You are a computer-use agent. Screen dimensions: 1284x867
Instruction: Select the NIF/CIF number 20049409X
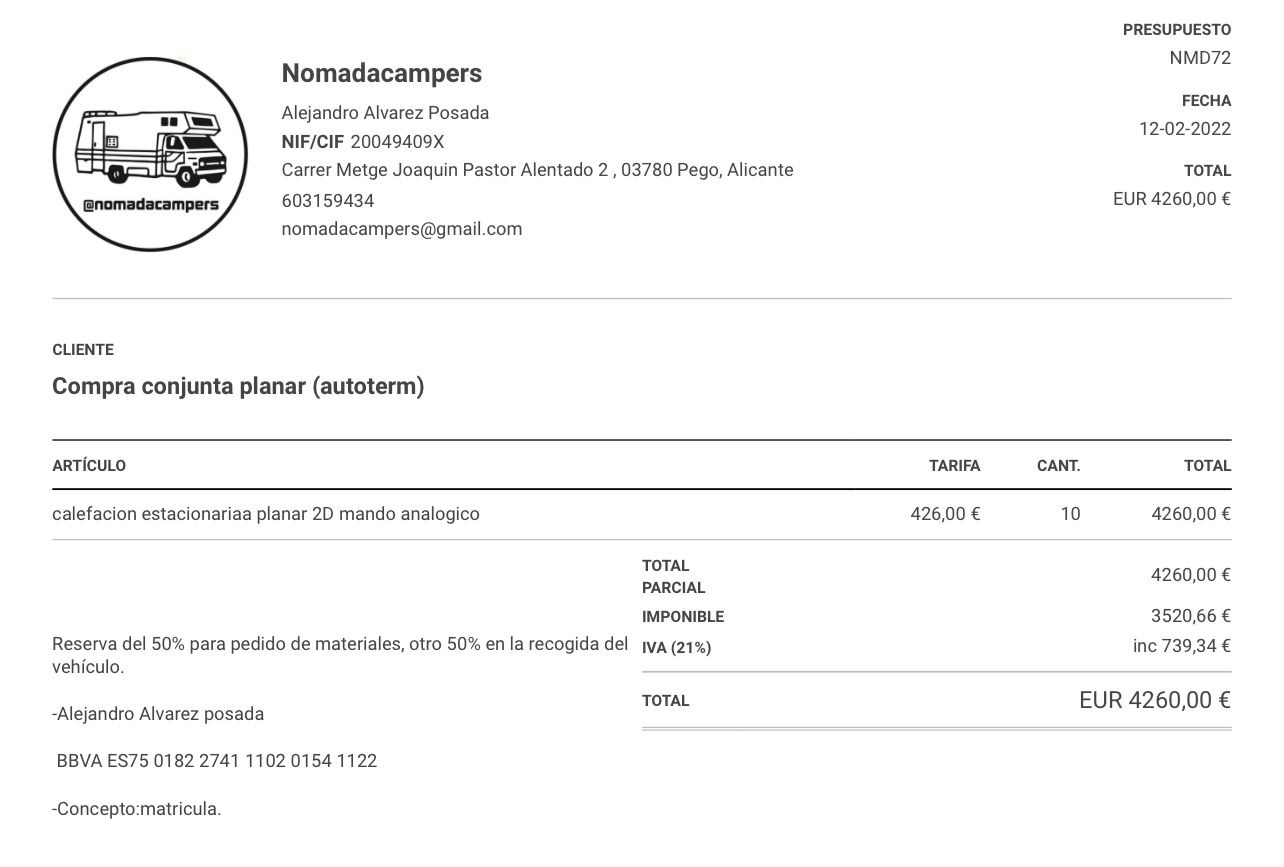click(x=397, y=141)
